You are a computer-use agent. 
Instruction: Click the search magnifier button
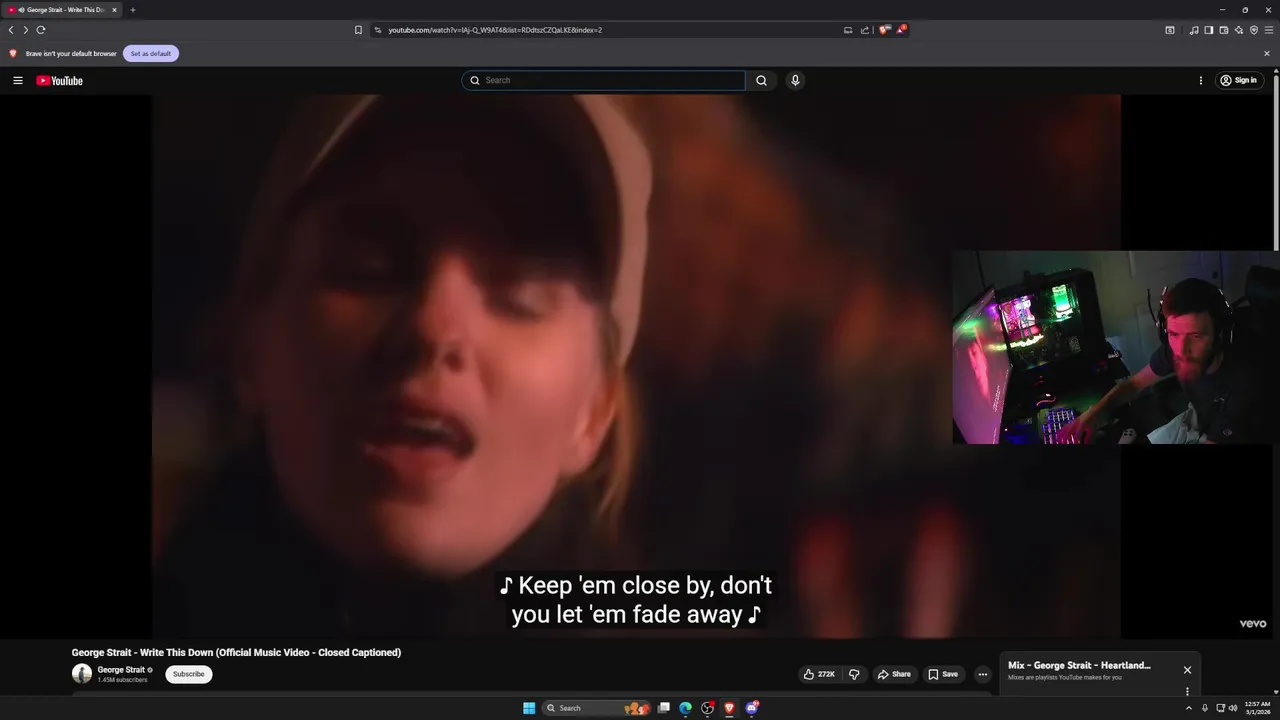pyautogui.click(x=761, y=80)
